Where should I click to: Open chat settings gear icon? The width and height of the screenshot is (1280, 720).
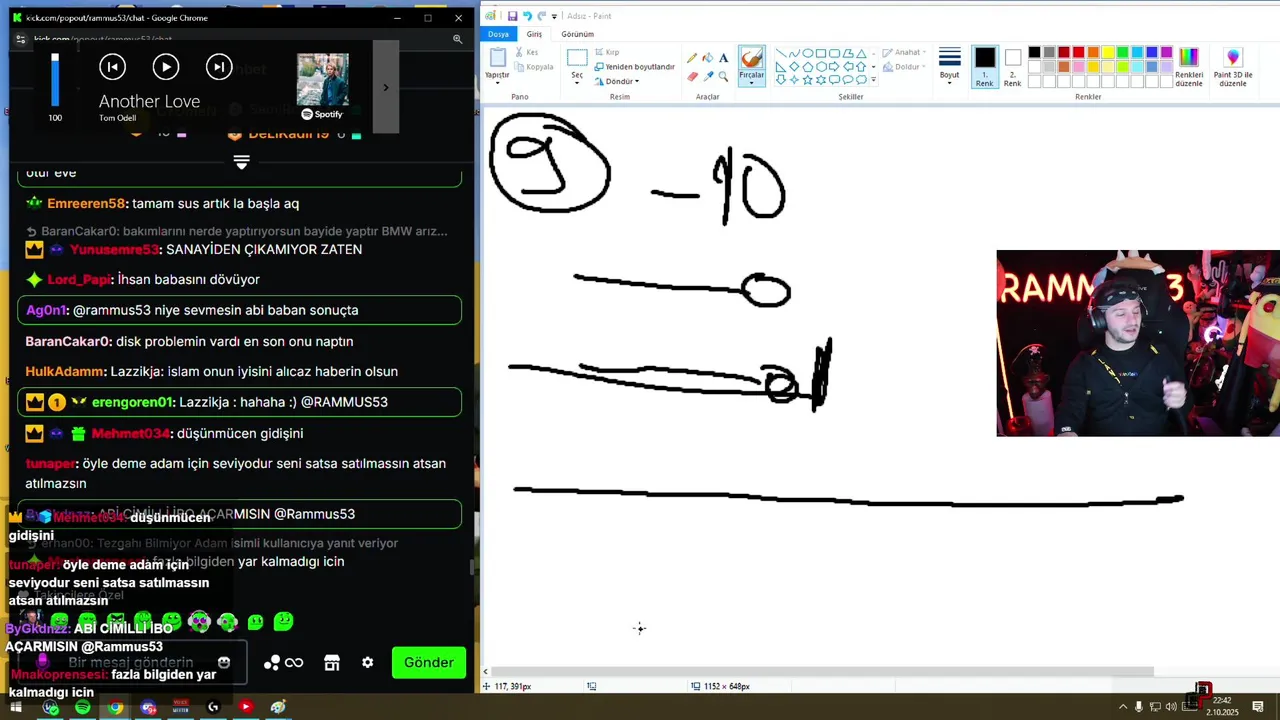(x=367, y=662)
